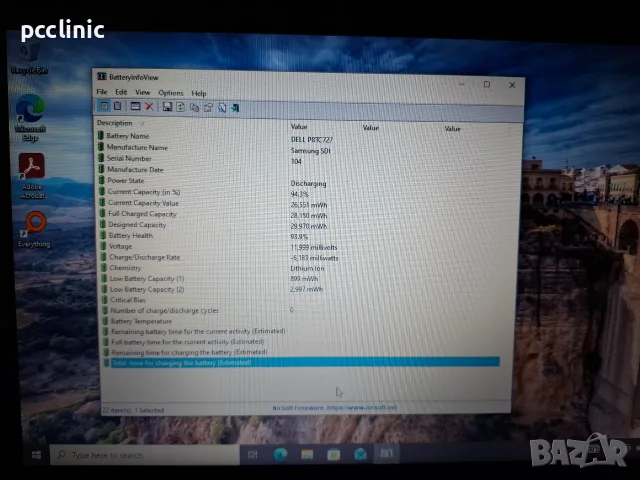Click the 29,970 mWh value
640x480 pixels.
pos(309,226)
